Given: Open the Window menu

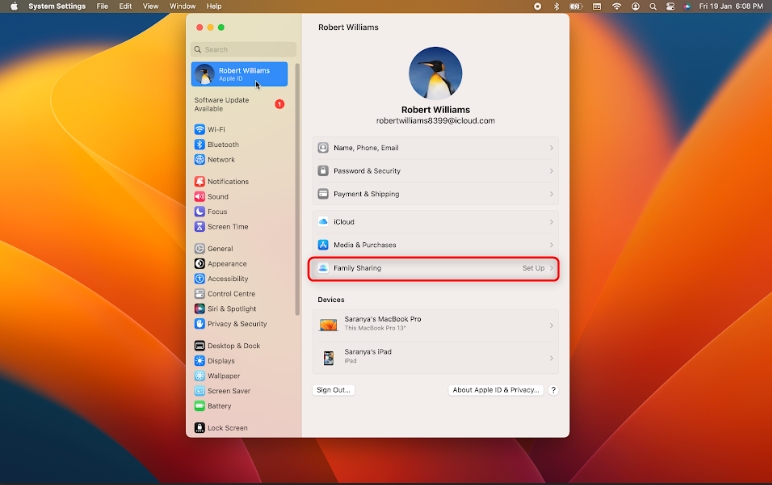Looking at the screenshot, I should (182, 6).
